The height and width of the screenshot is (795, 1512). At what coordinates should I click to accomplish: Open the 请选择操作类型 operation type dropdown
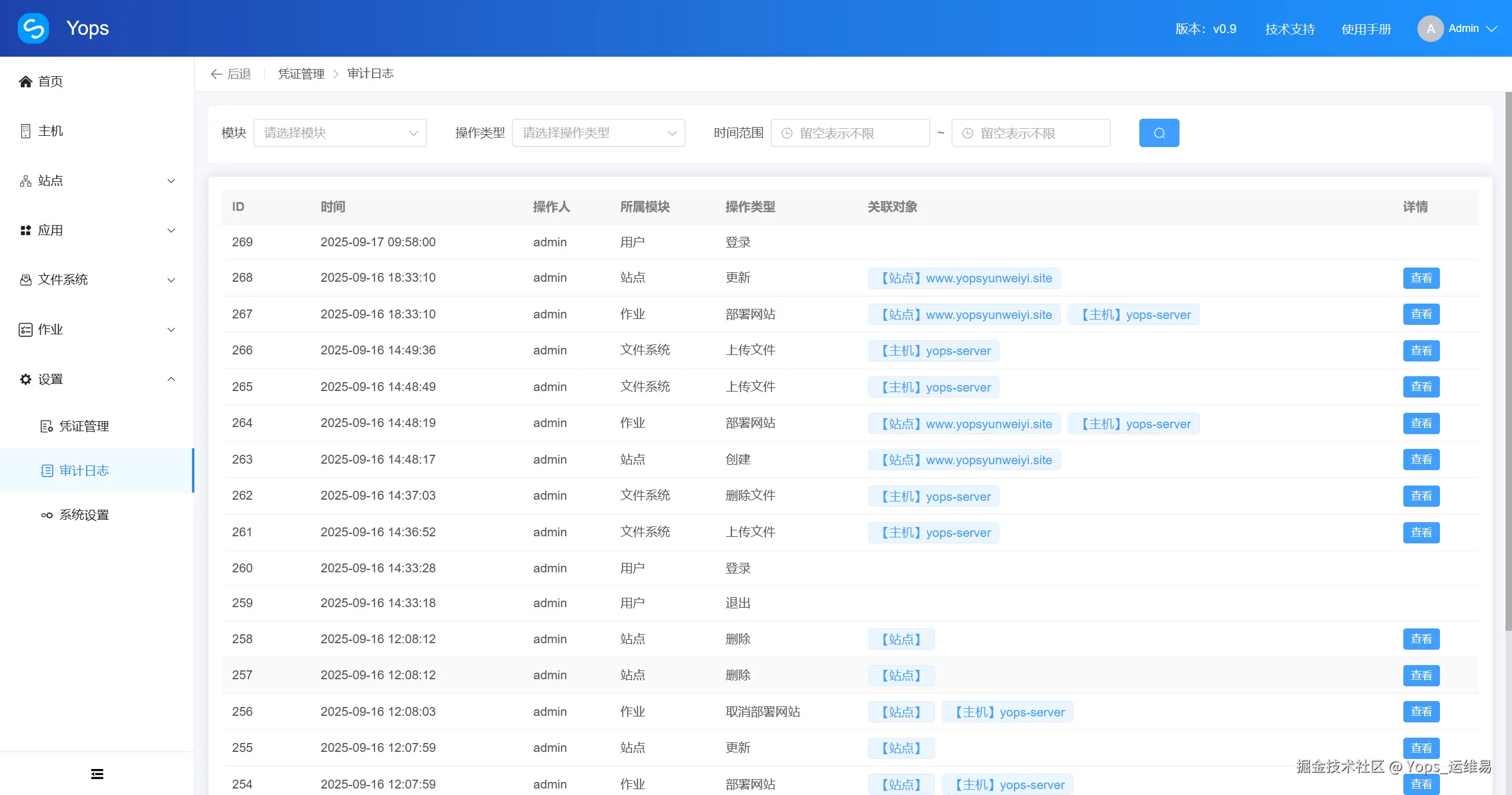click(598, 132)
